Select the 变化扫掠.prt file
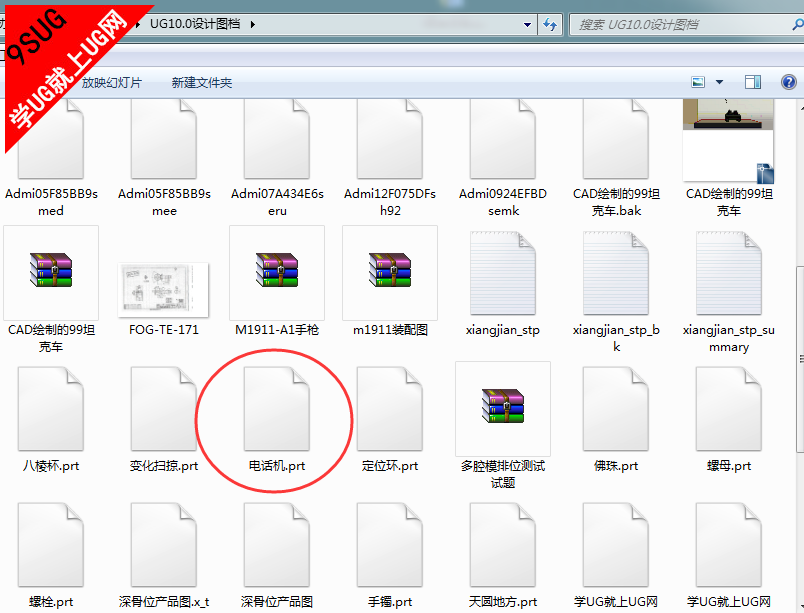The width and height of the screenshot is (804, 613). (164, 409)
